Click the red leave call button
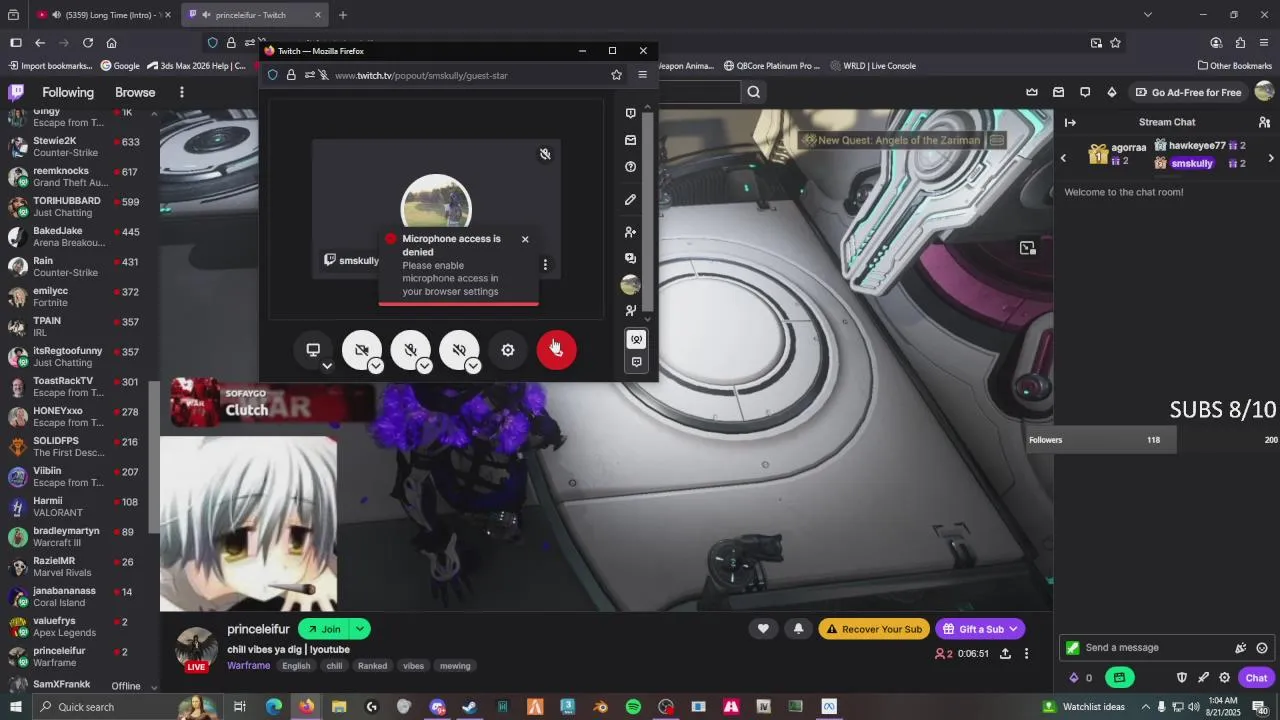 556,349
